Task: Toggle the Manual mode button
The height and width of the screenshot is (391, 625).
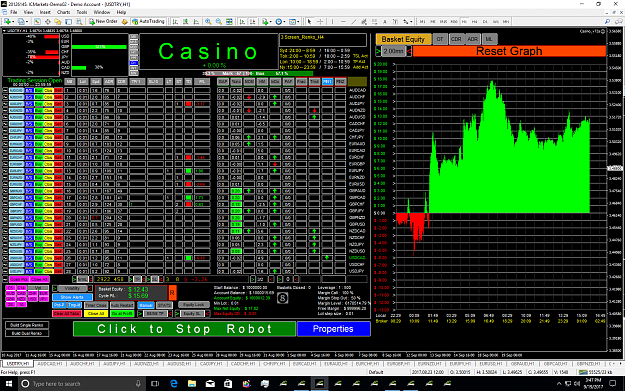Action: click(x=146, y=305)
